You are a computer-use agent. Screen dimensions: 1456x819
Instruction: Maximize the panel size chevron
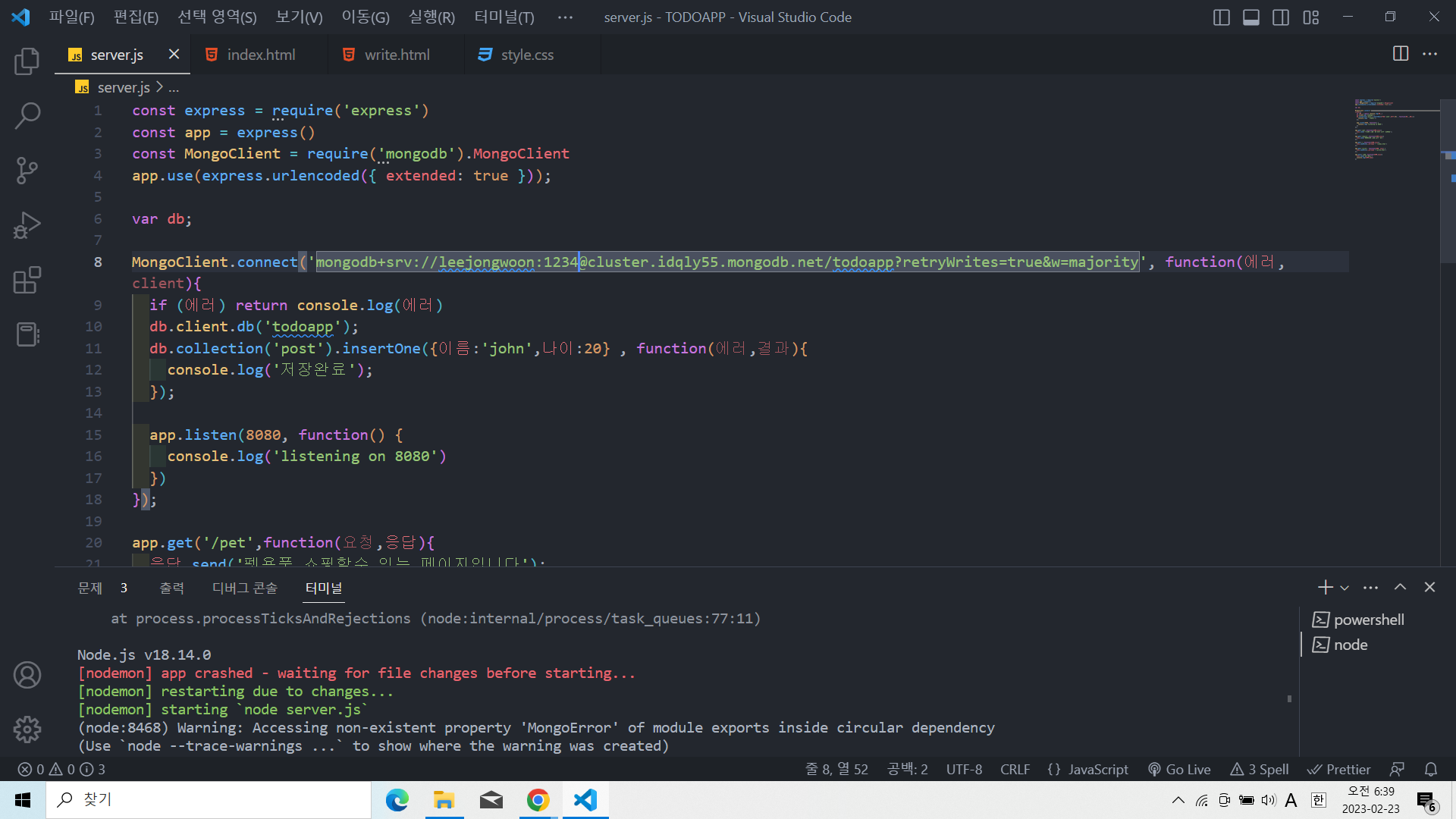(x=1400, y=587)
